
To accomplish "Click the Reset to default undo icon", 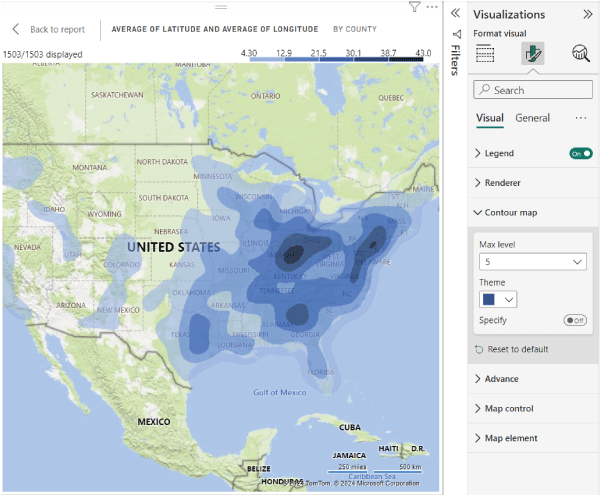I will click(479, 349).
